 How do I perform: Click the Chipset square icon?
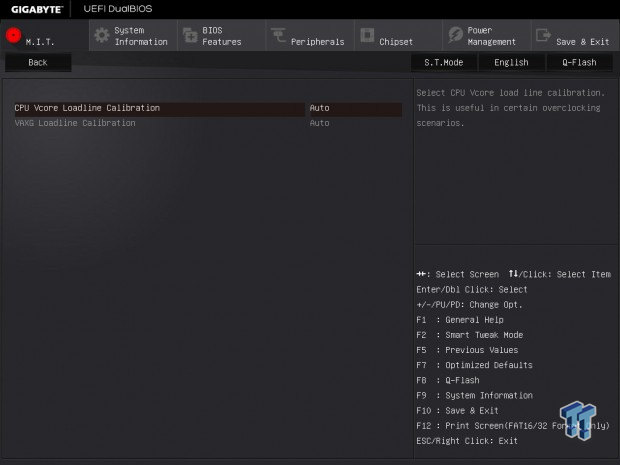pos(367,35)
